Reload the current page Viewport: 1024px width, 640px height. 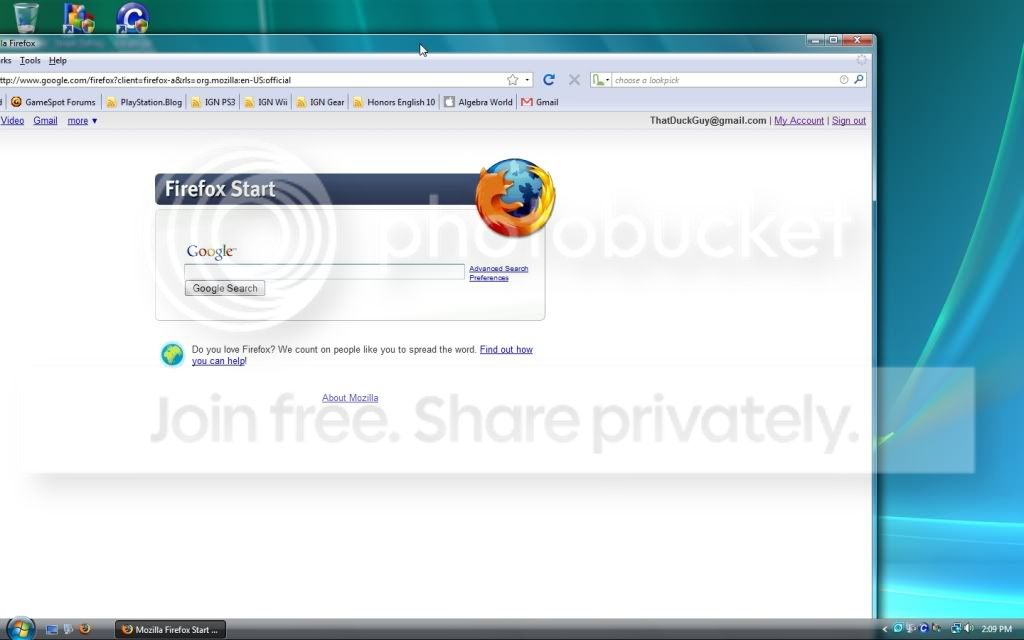coord(549,80)
